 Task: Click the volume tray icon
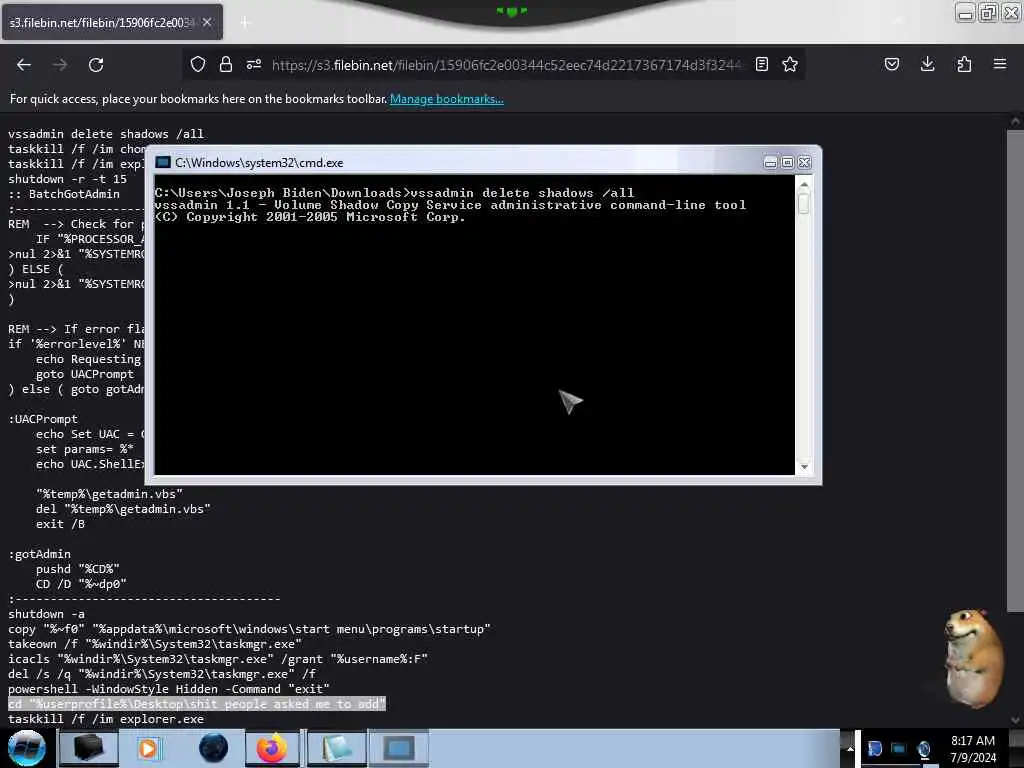coord(923,748)
